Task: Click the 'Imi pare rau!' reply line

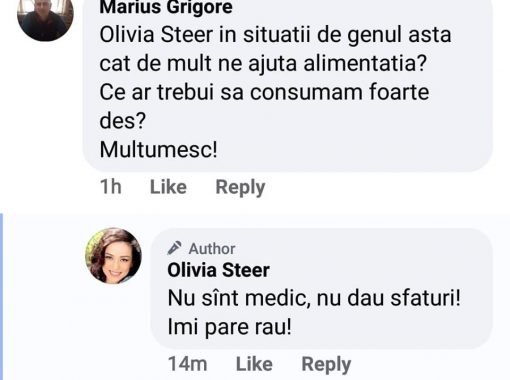Action: click(x=230, y=327)
